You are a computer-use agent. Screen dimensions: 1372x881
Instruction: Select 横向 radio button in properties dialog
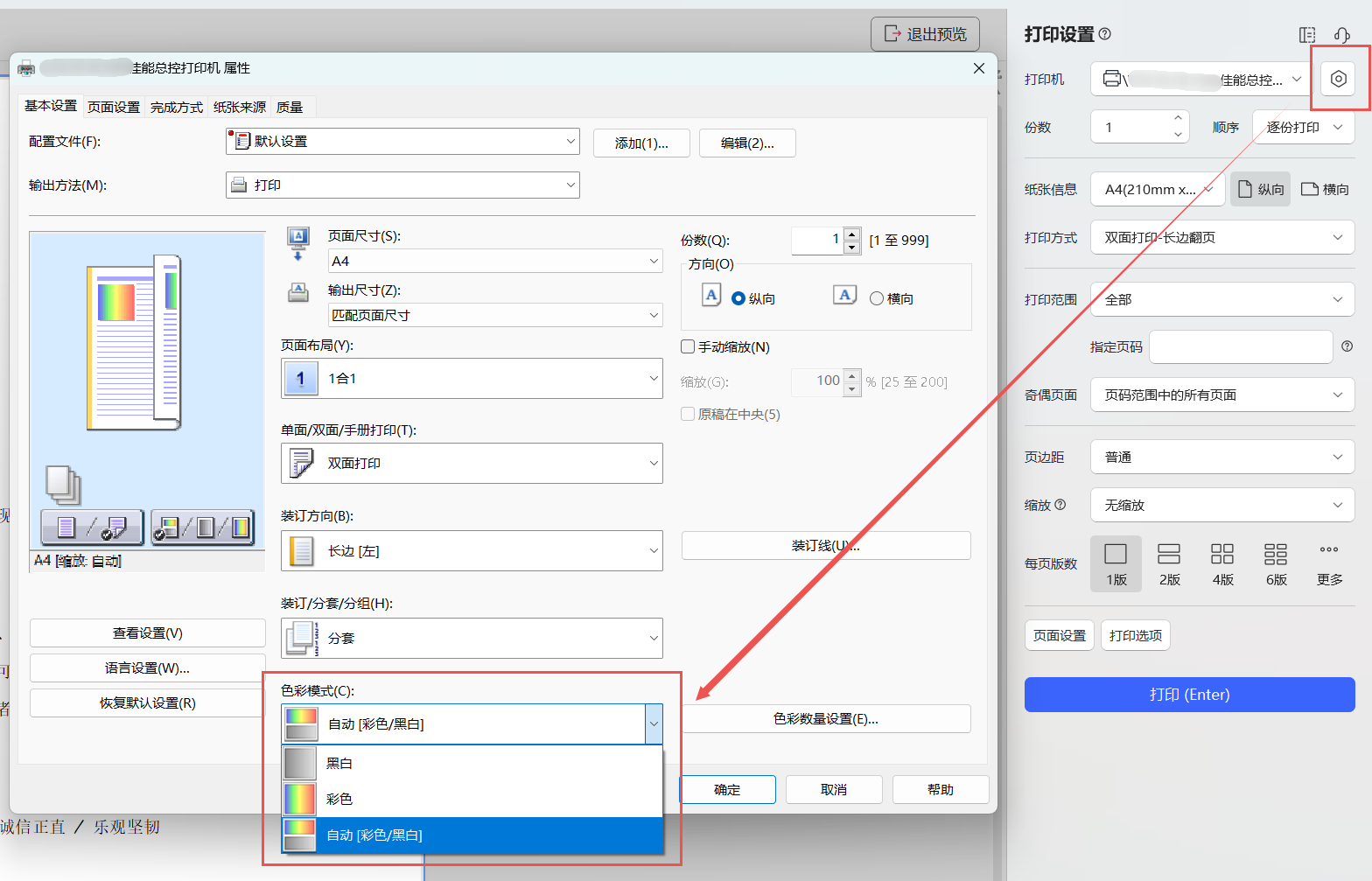point(877,298)
